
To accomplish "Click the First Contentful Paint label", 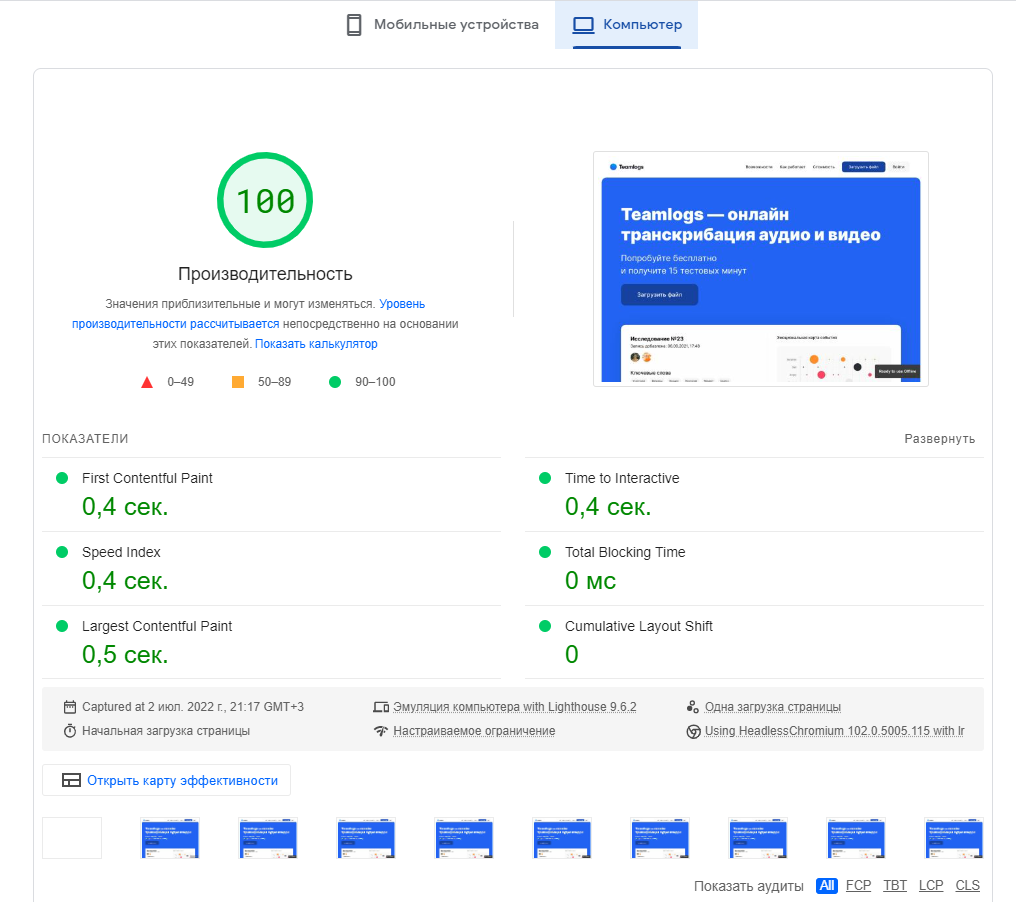I will [147, 478].
